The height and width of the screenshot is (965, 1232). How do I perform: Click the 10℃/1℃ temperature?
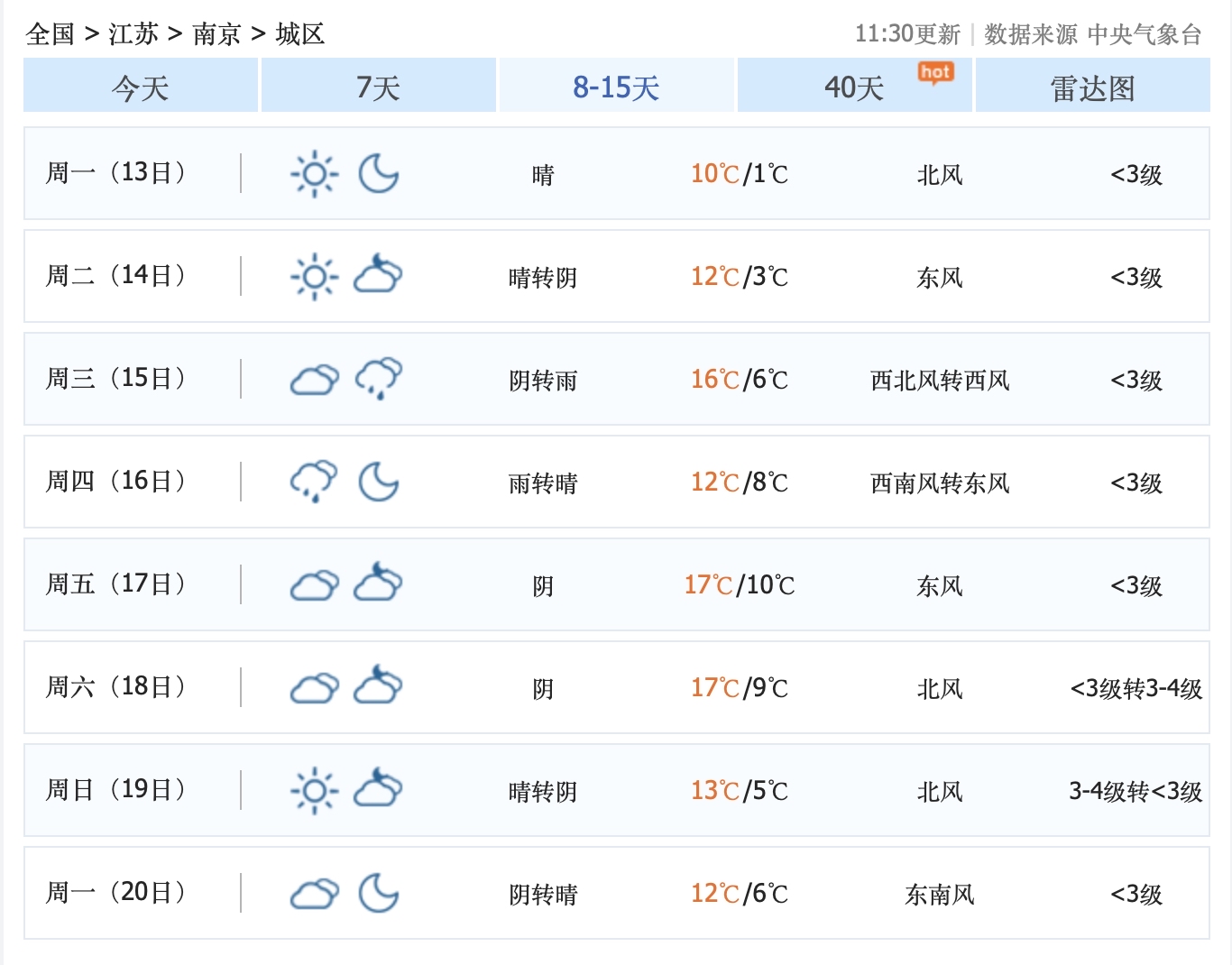coord(740,173)
